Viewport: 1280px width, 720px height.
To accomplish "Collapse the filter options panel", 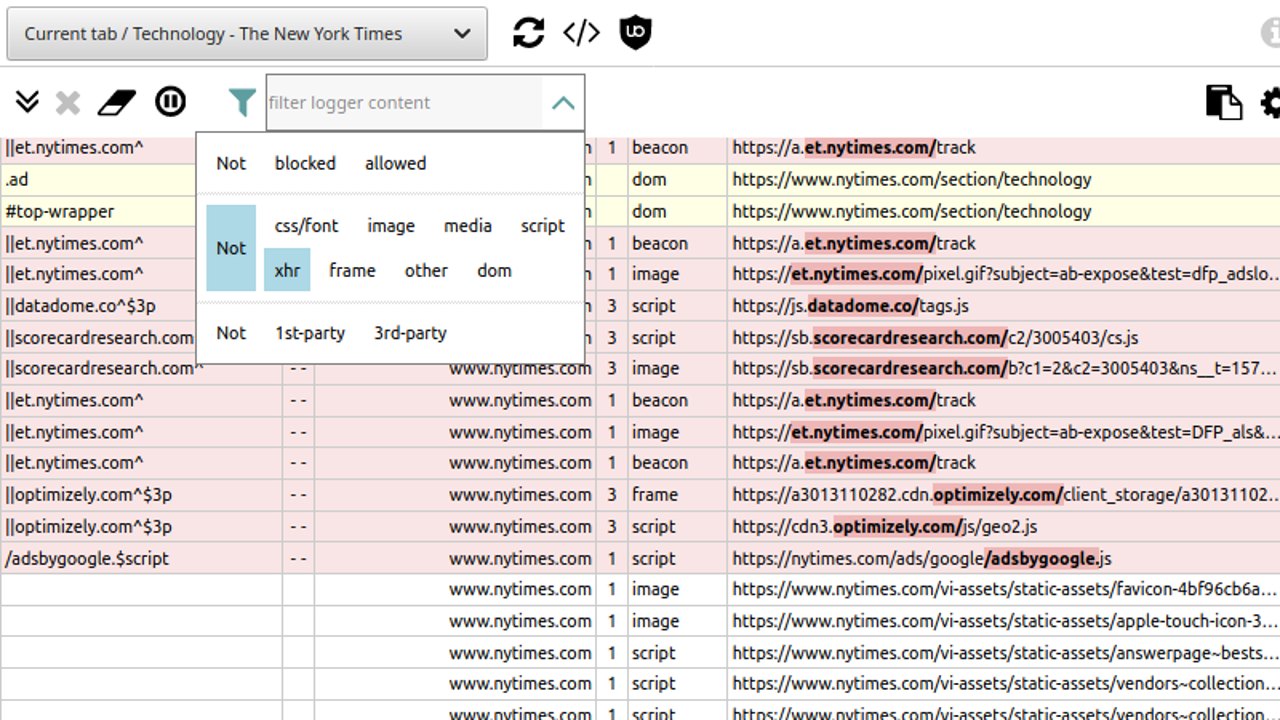I will tap(563, 101).
